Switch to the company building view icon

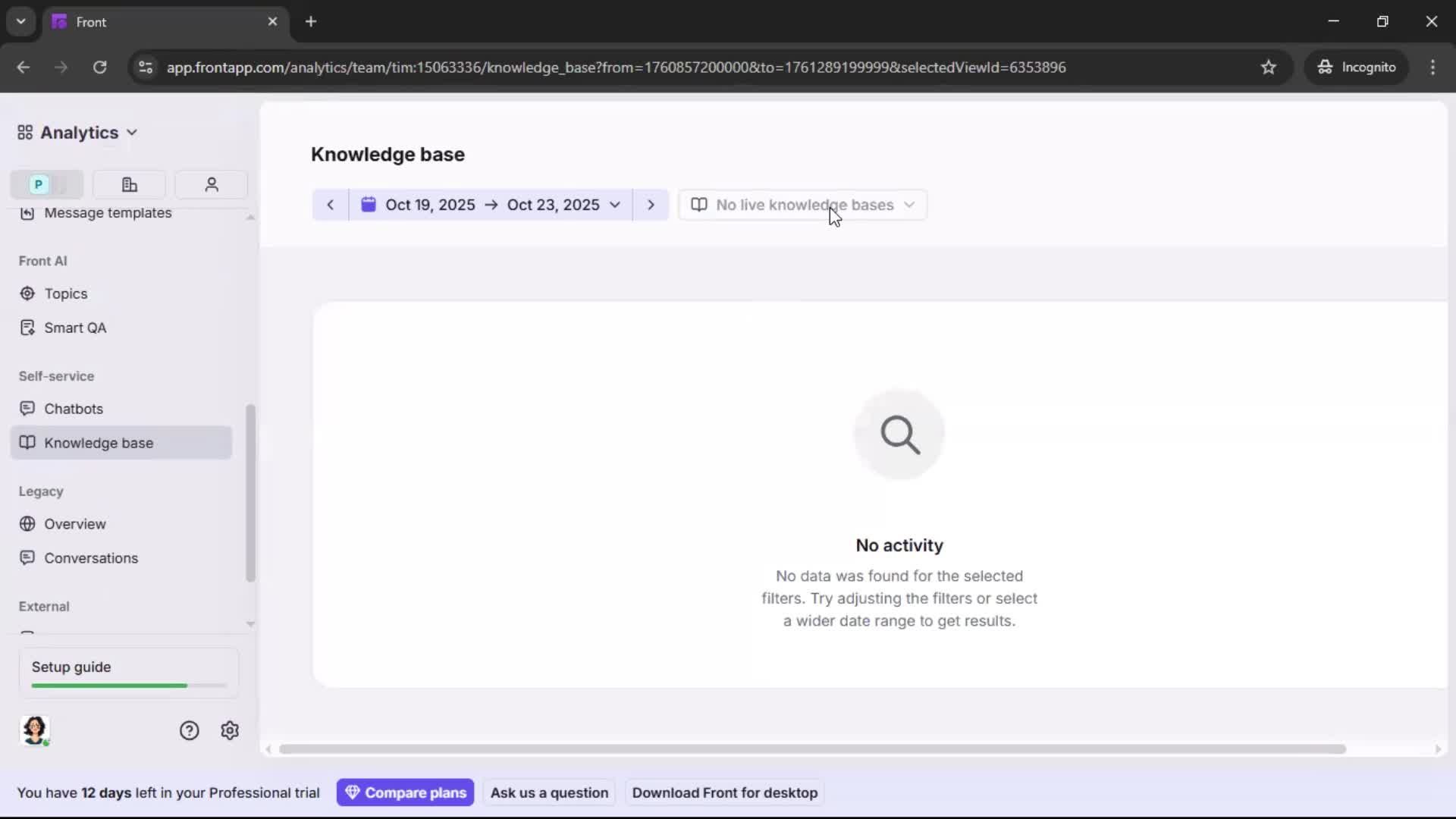tap(130, 184)
